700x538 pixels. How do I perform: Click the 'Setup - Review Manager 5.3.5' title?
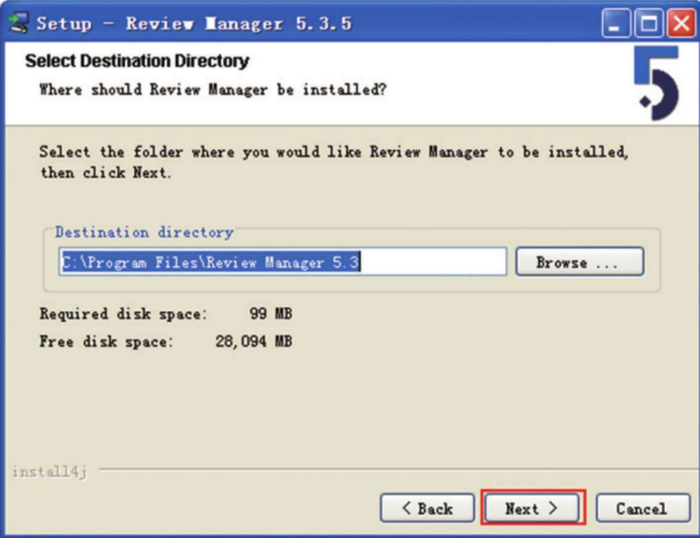194,24
